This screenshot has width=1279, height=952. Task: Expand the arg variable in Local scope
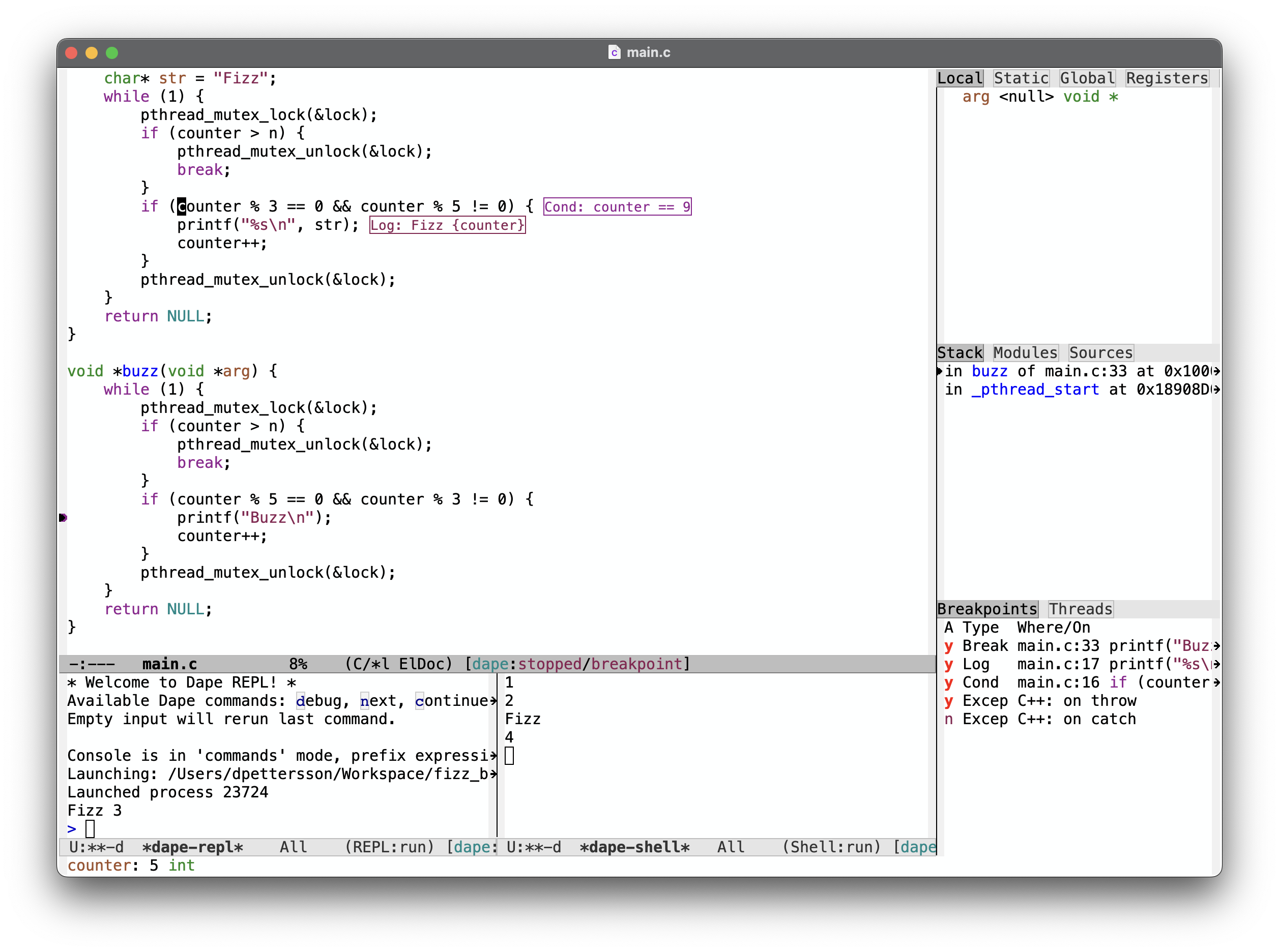(975, 97)
